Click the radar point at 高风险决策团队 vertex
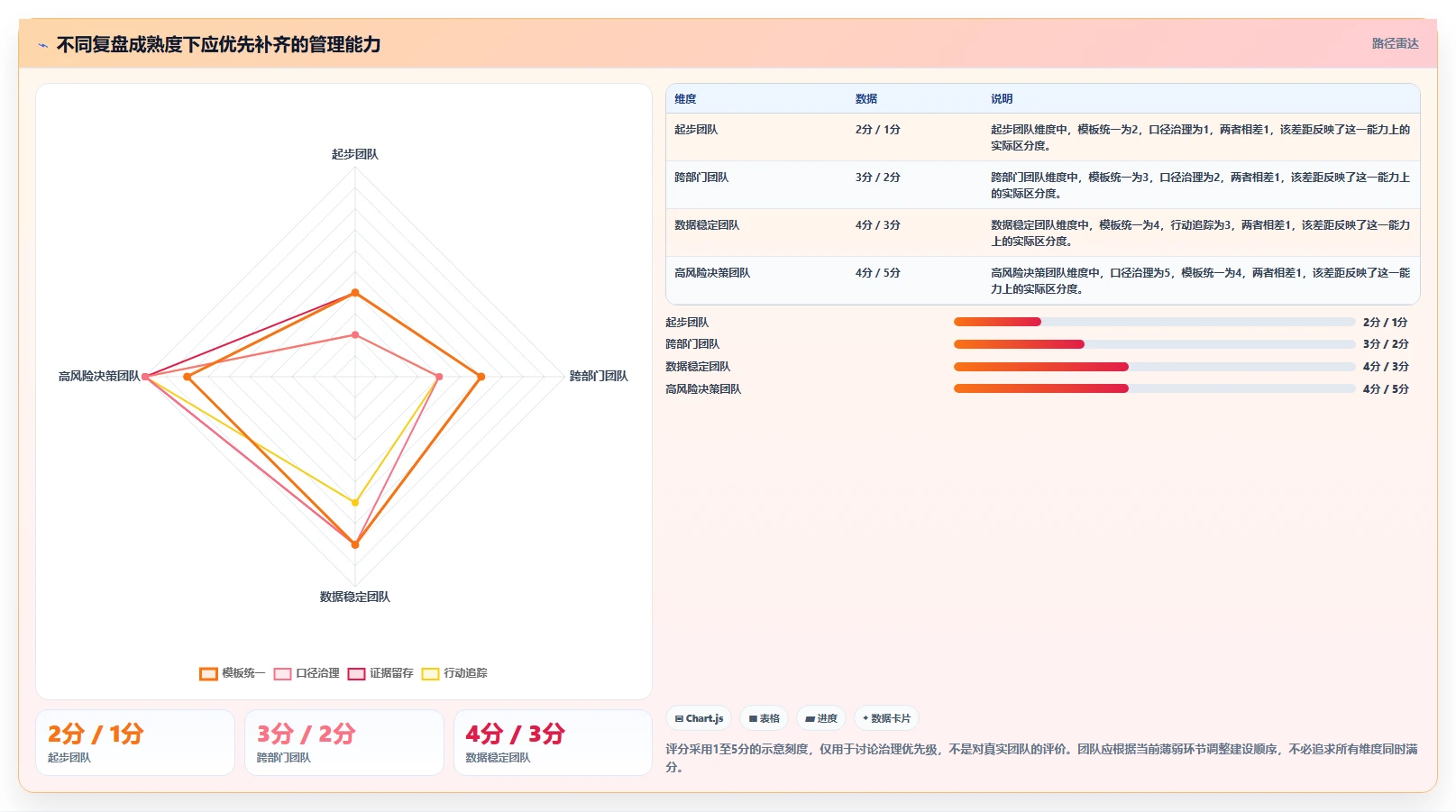 (145, 377)
